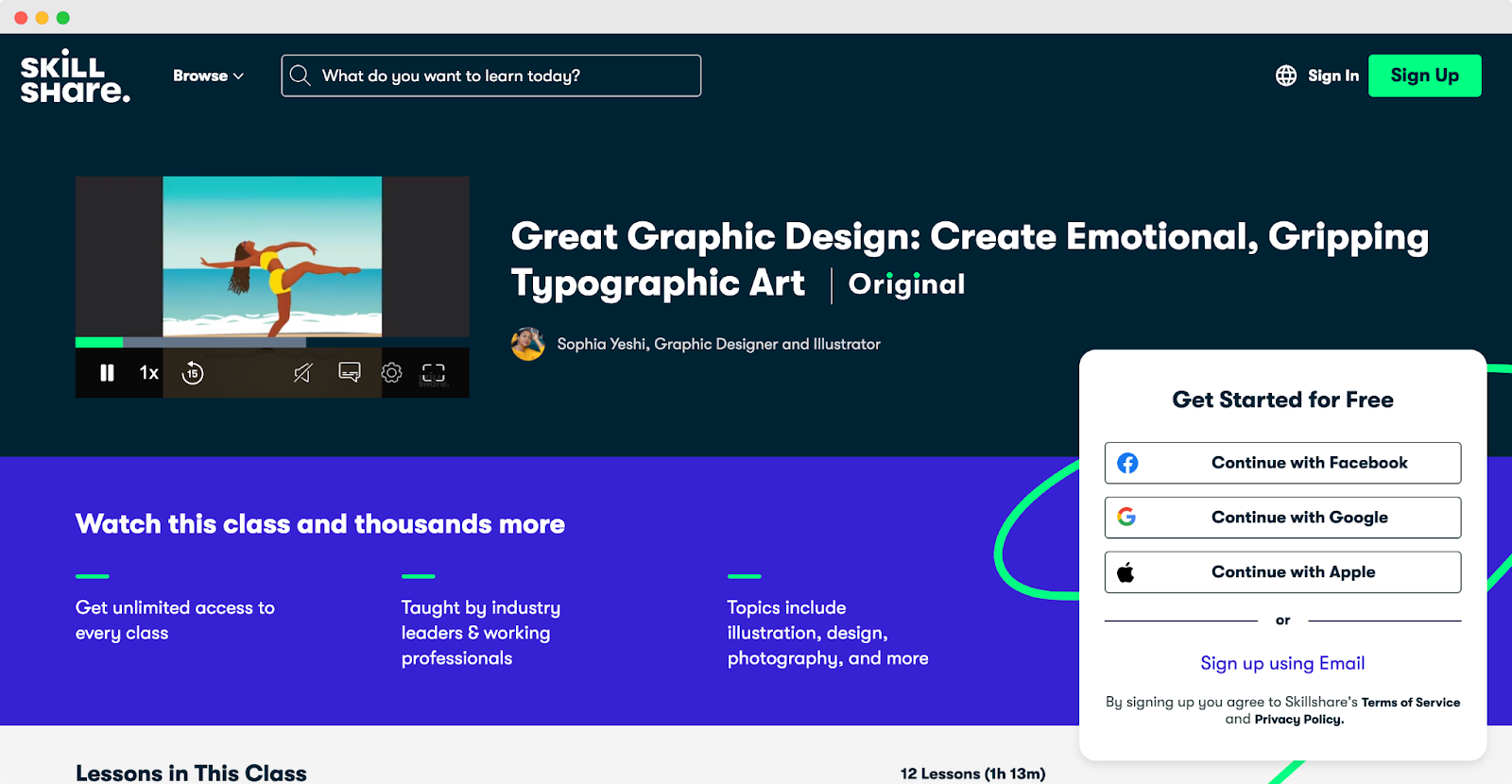Viewport: 1512px width, 784px height.
Task: Open the globe language selector
Action: 1286,76
